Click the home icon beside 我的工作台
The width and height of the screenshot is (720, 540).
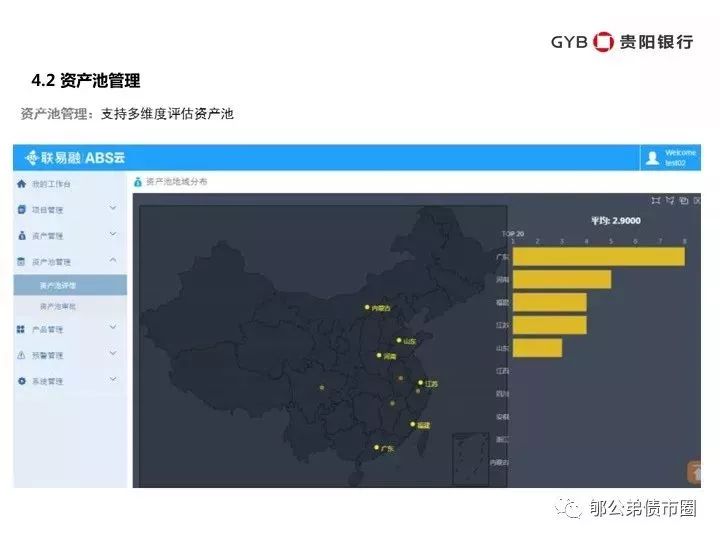(22, 184)
